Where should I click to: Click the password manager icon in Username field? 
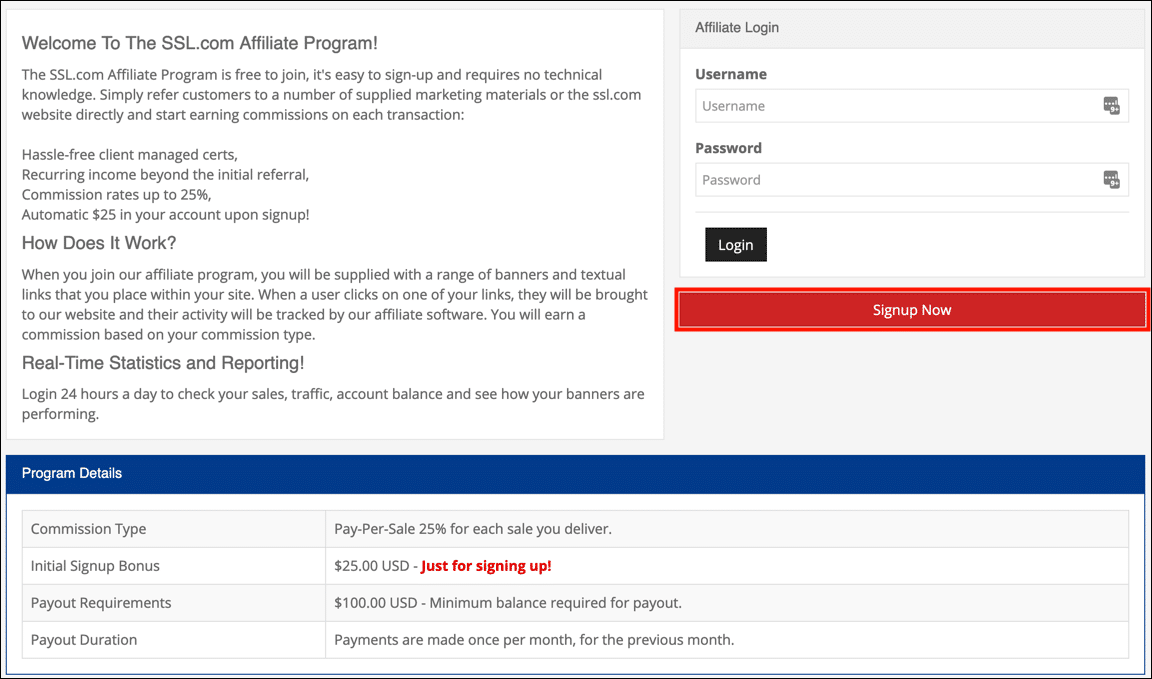(1111, 106)
